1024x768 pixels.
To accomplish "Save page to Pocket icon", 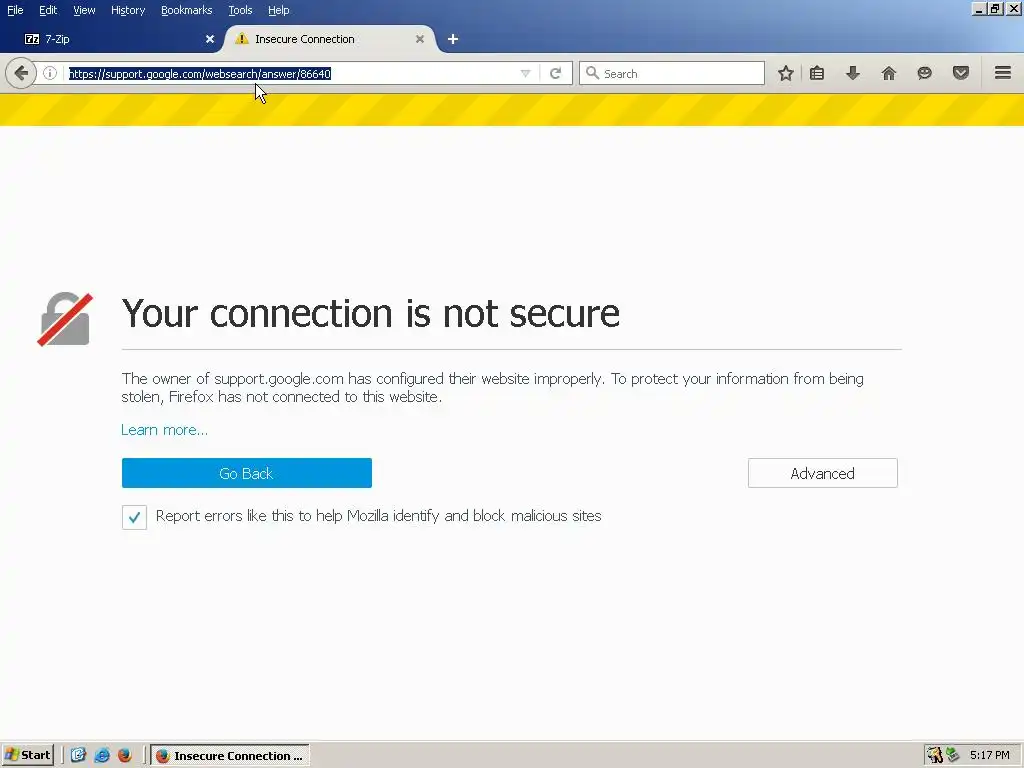I will 961,73.
